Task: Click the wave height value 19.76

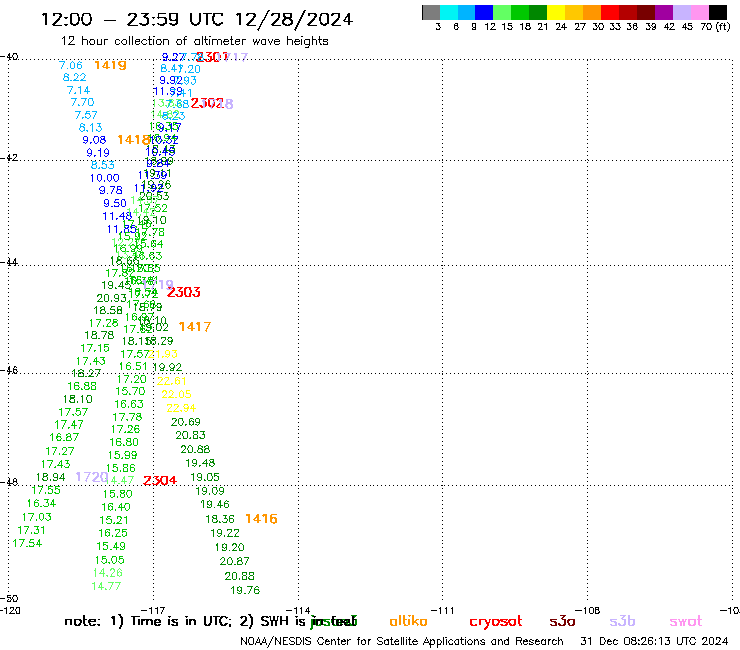Action: pyautogui.click(x=245, y=591)
